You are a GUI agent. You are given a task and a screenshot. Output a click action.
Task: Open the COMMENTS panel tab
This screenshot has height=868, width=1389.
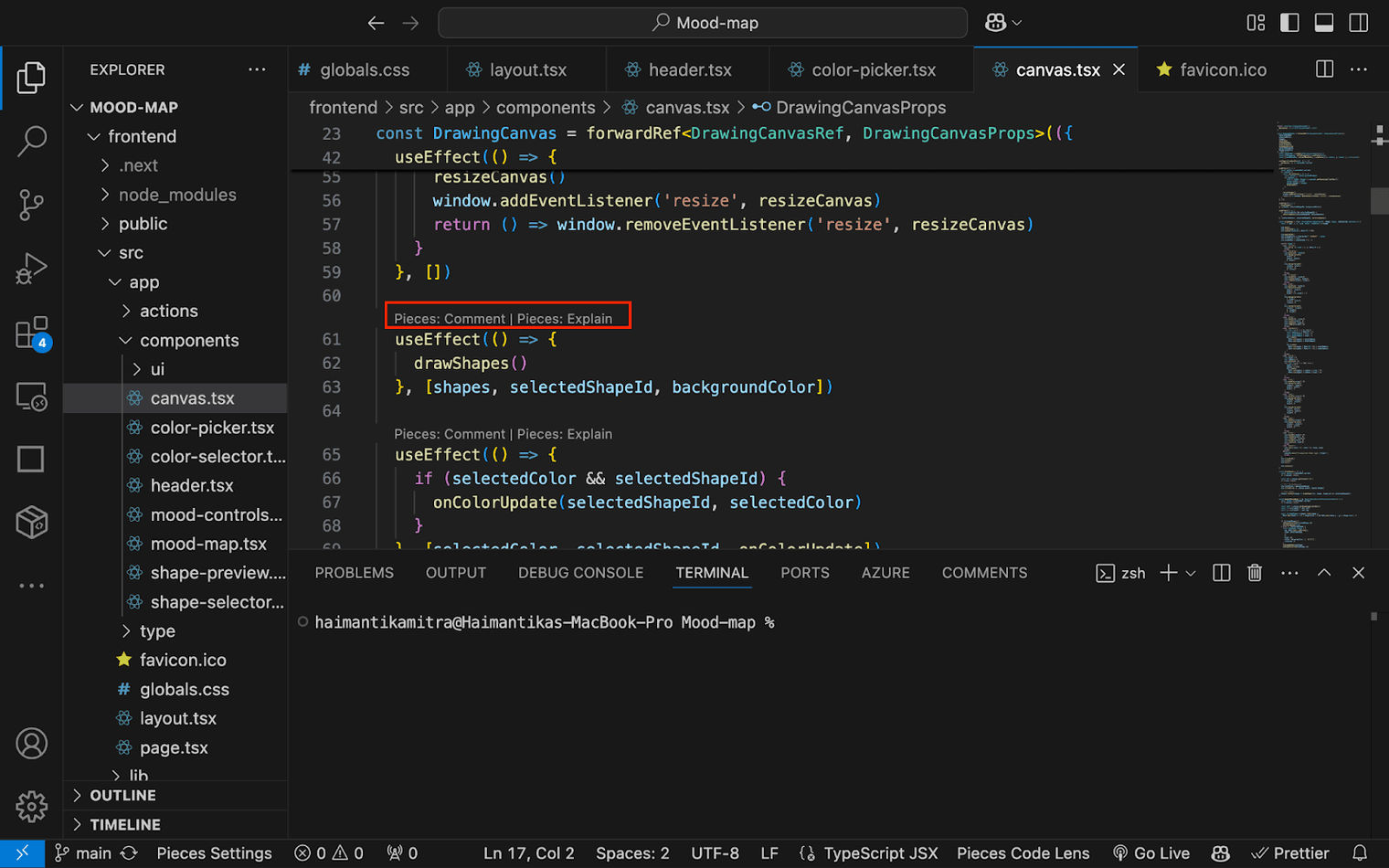point(985,573)
